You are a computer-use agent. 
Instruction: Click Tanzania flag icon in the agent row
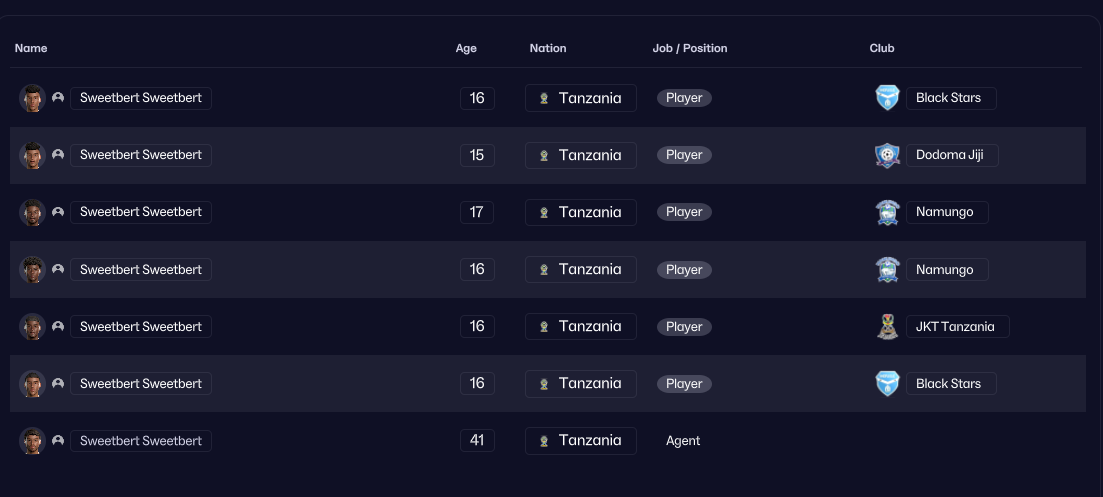[544, 441]
